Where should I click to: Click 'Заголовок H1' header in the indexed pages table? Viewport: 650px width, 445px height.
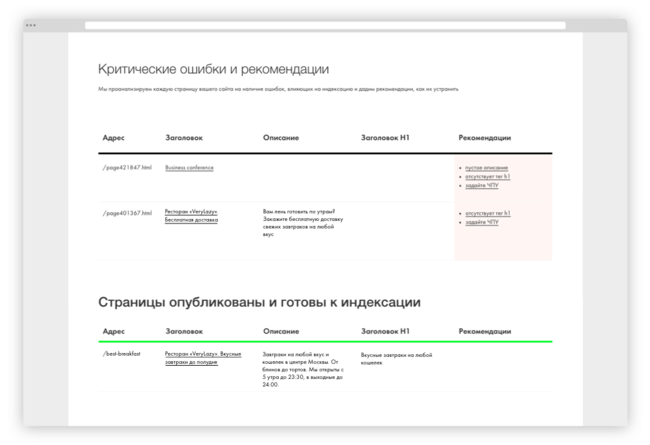385,329
